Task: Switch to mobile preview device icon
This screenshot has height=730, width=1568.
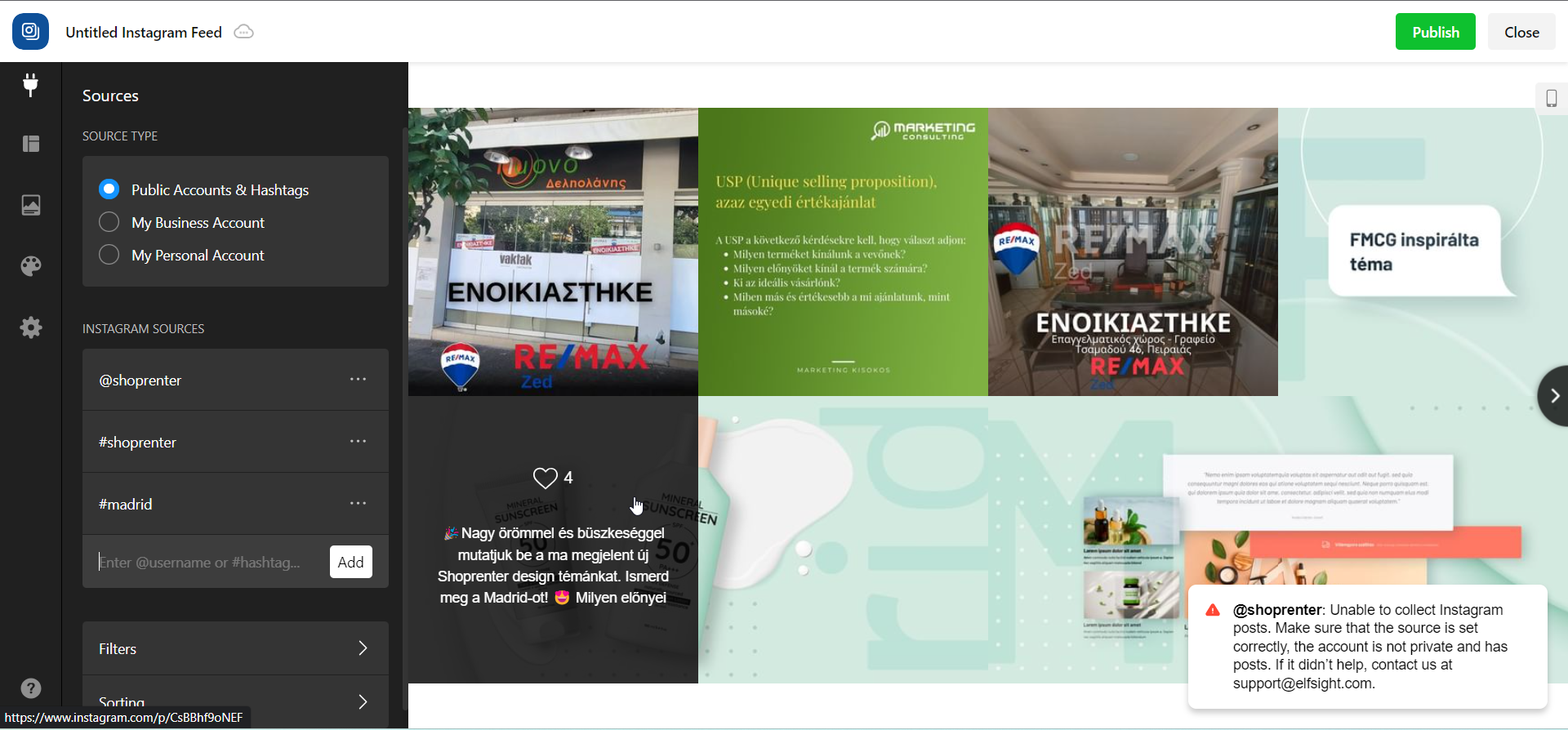Action: click(1552, 98)
